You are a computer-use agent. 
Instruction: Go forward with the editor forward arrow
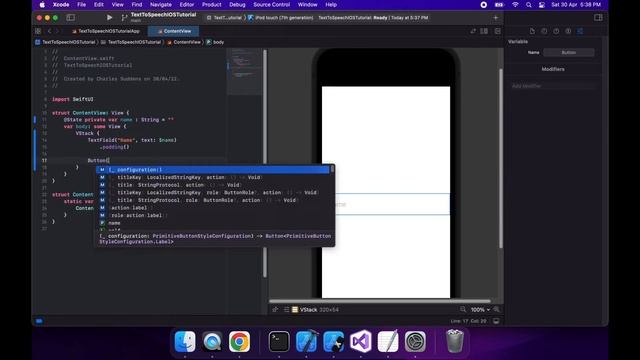pyautogui.click(x=57, y=31)
